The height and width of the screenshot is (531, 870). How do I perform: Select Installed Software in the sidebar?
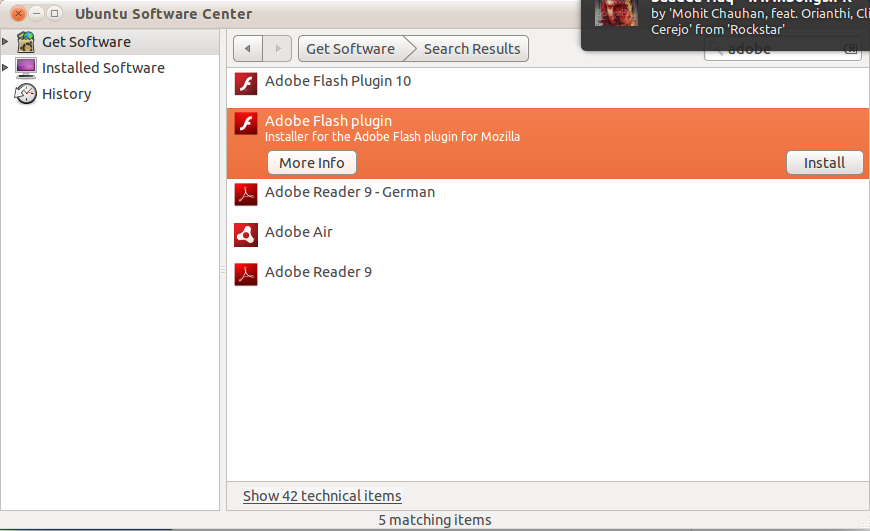[110, 68]
